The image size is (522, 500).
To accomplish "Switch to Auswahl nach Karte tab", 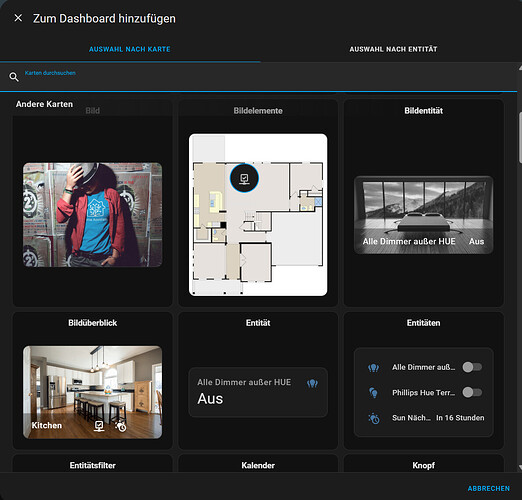I will [x=130, y=49].
